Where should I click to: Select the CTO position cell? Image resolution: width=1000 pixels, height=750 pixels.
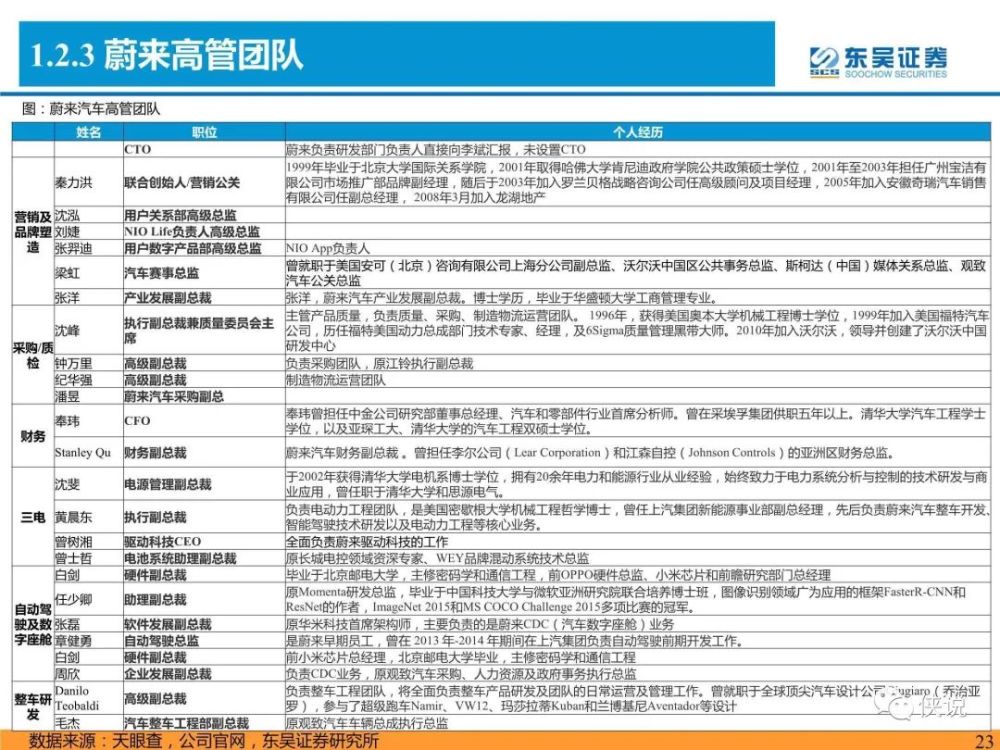[204, 149]
